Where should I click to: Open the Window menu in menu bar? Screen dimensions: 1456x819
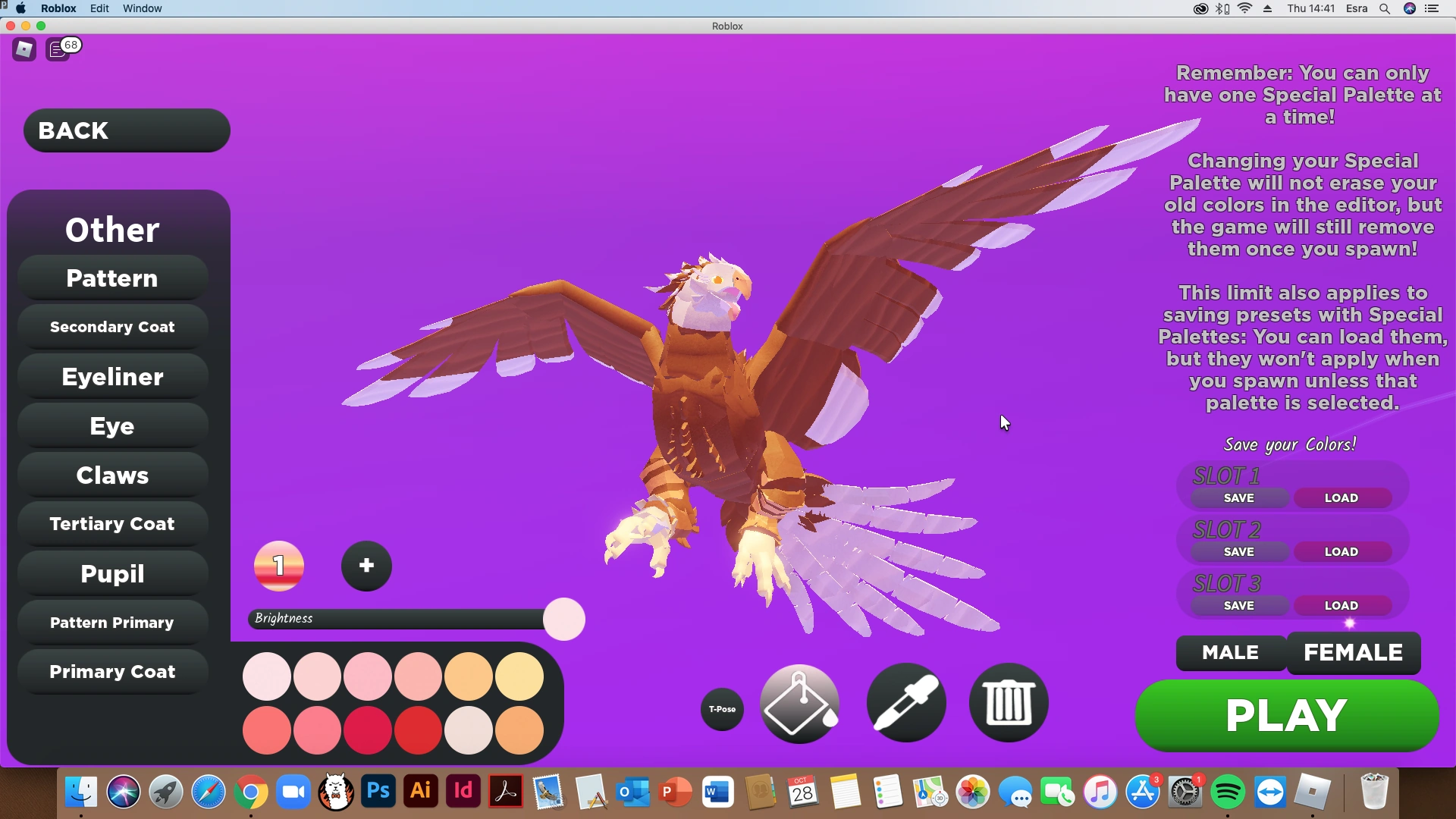142,8
